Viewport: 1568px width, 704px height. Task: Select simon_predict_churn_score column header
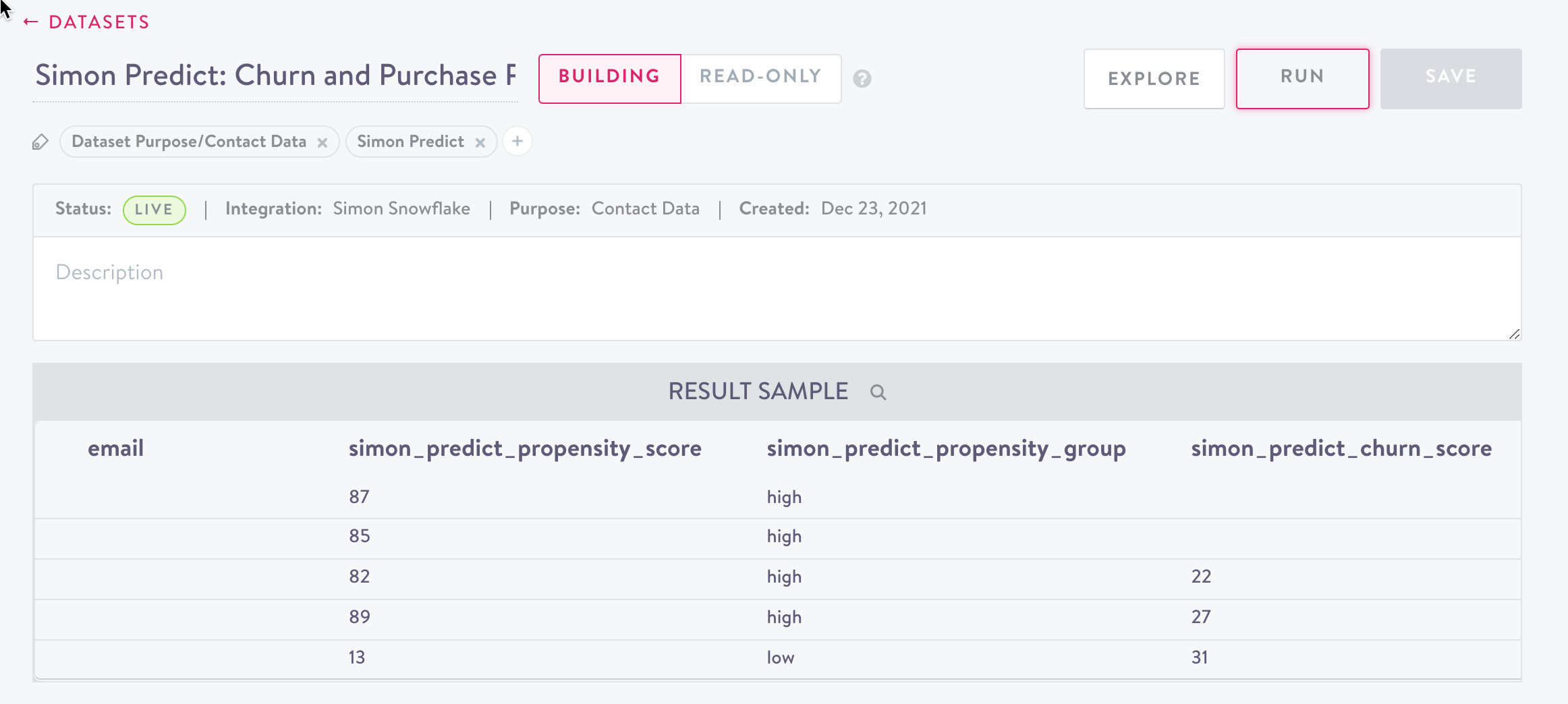(1341, 448)
